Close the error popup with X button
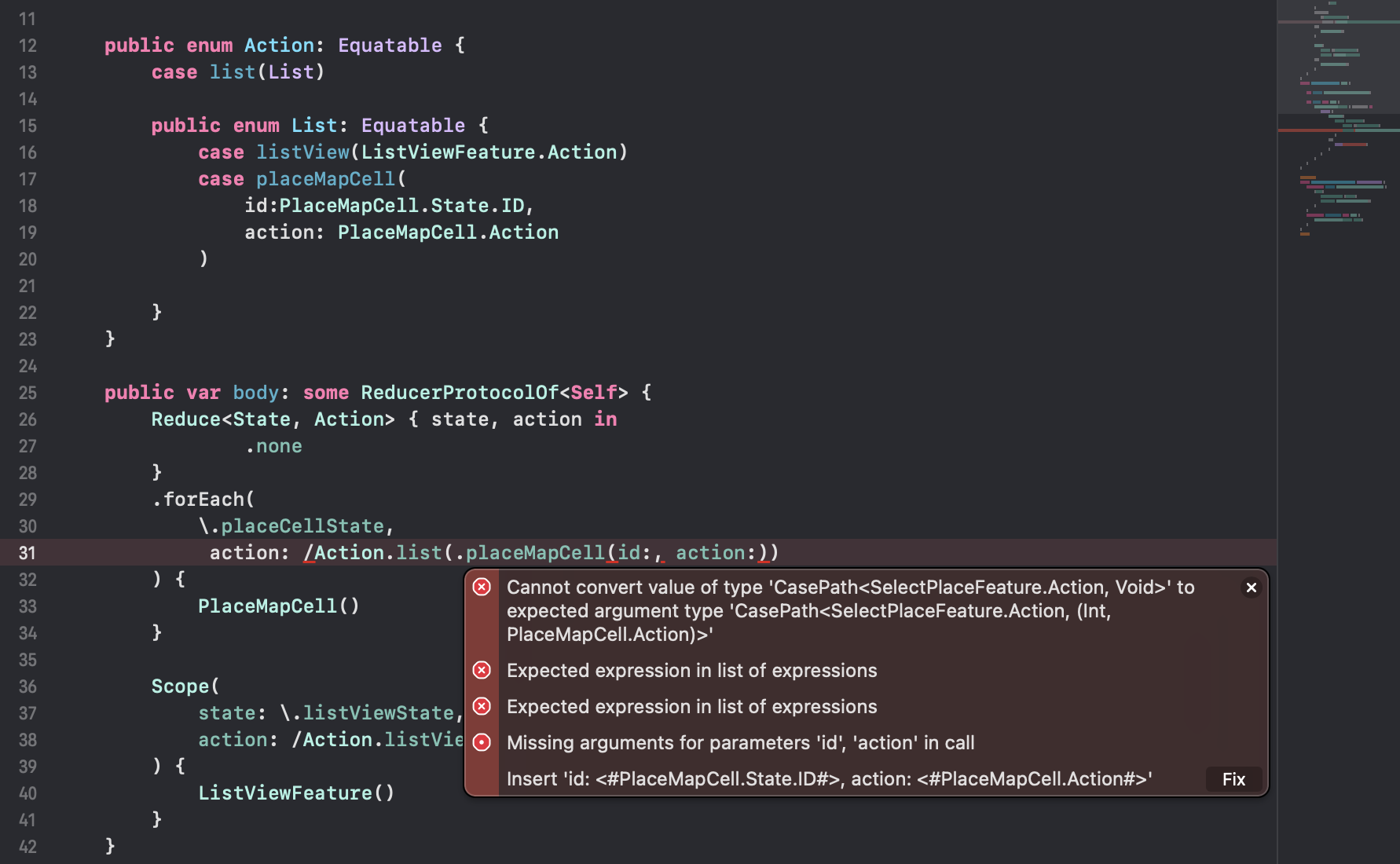The width and height of the screenshot is (1400, 864). pos(1252,588)
